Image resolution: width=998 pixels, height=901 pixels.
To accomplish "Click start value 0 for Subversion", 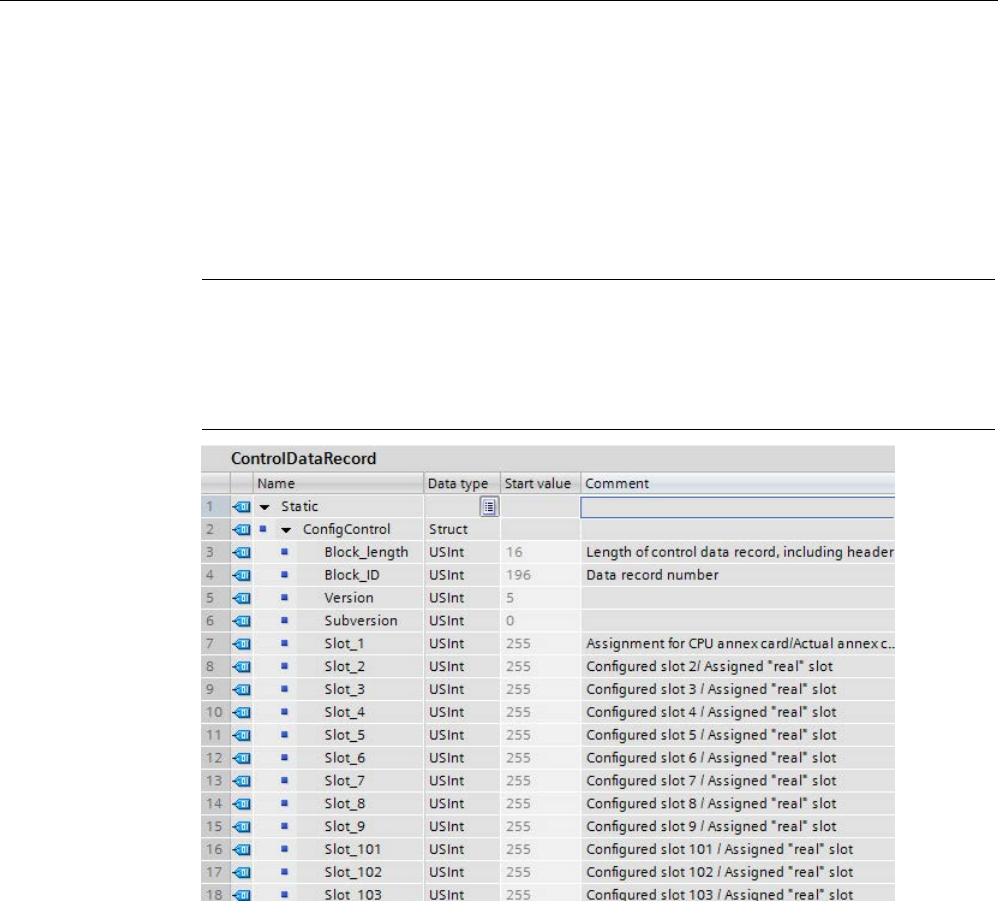I will point(510,621).
